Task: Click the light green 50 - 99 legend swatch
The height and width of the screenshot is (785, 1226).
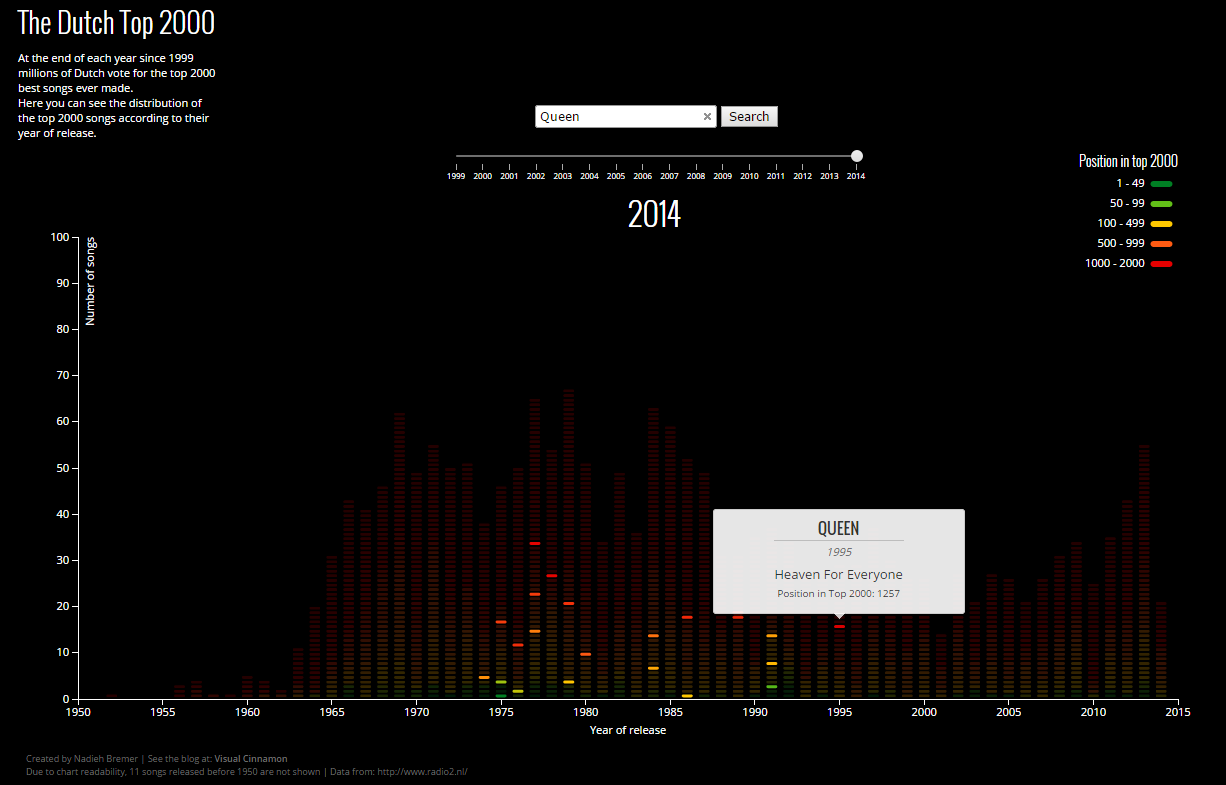Action: (x=1161, y=204)
